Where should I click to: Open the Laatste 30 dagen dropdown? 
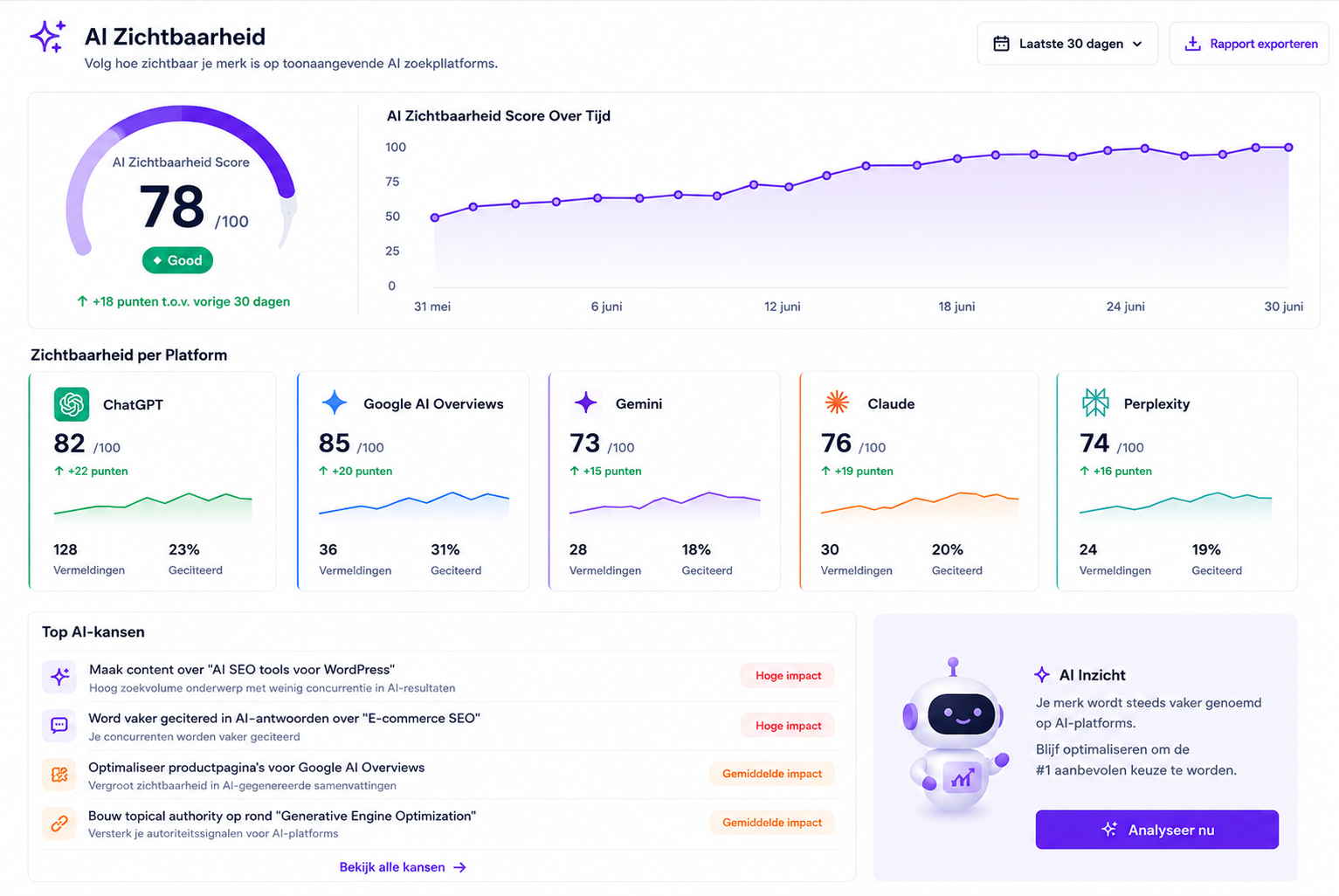pos(1067,44)
